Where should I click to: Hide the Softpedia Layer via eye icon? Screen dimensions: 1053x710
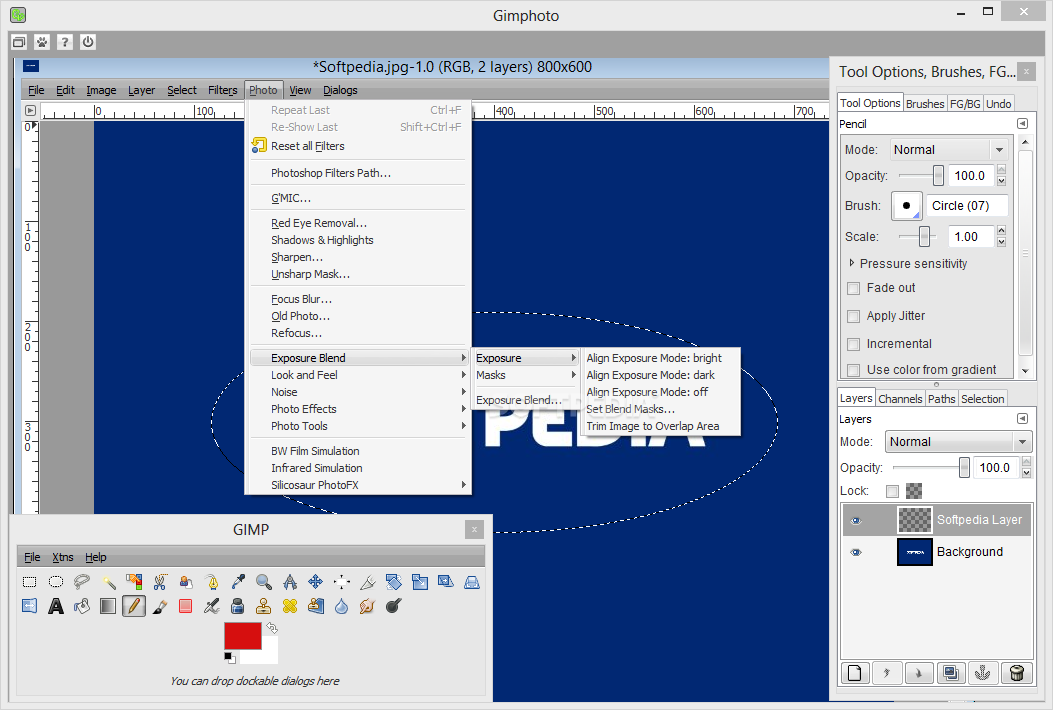[856, 521]
